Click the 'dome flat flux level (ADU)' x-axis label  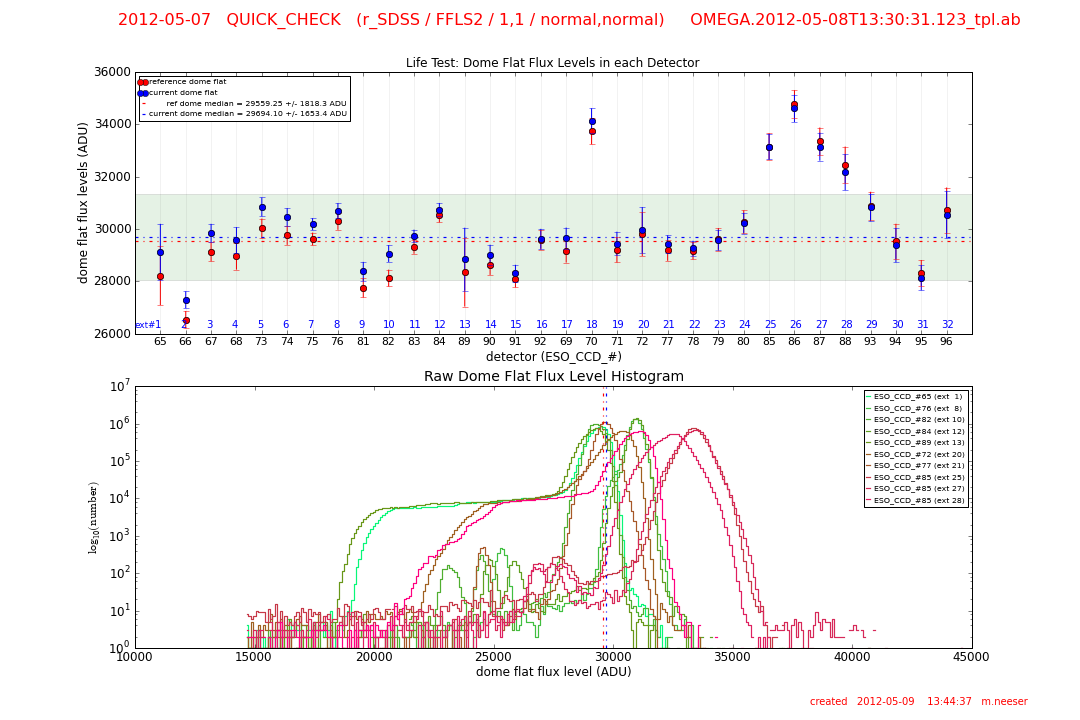tap(553, 672)
